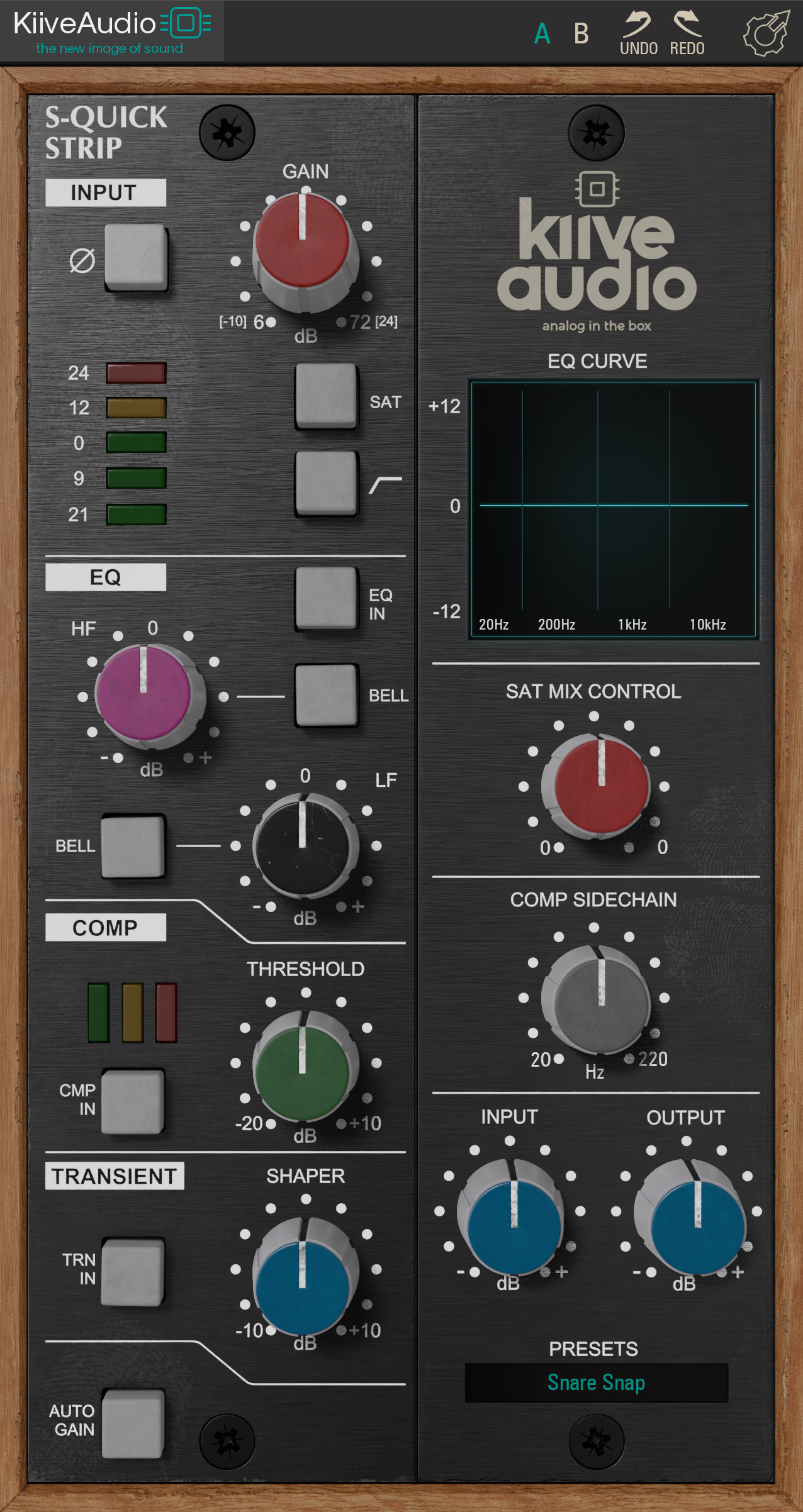Viewport: 803px width, 1512px height.
Task: Click the COMP SIDECHAIN knob
Action: (x=597, y=999)
